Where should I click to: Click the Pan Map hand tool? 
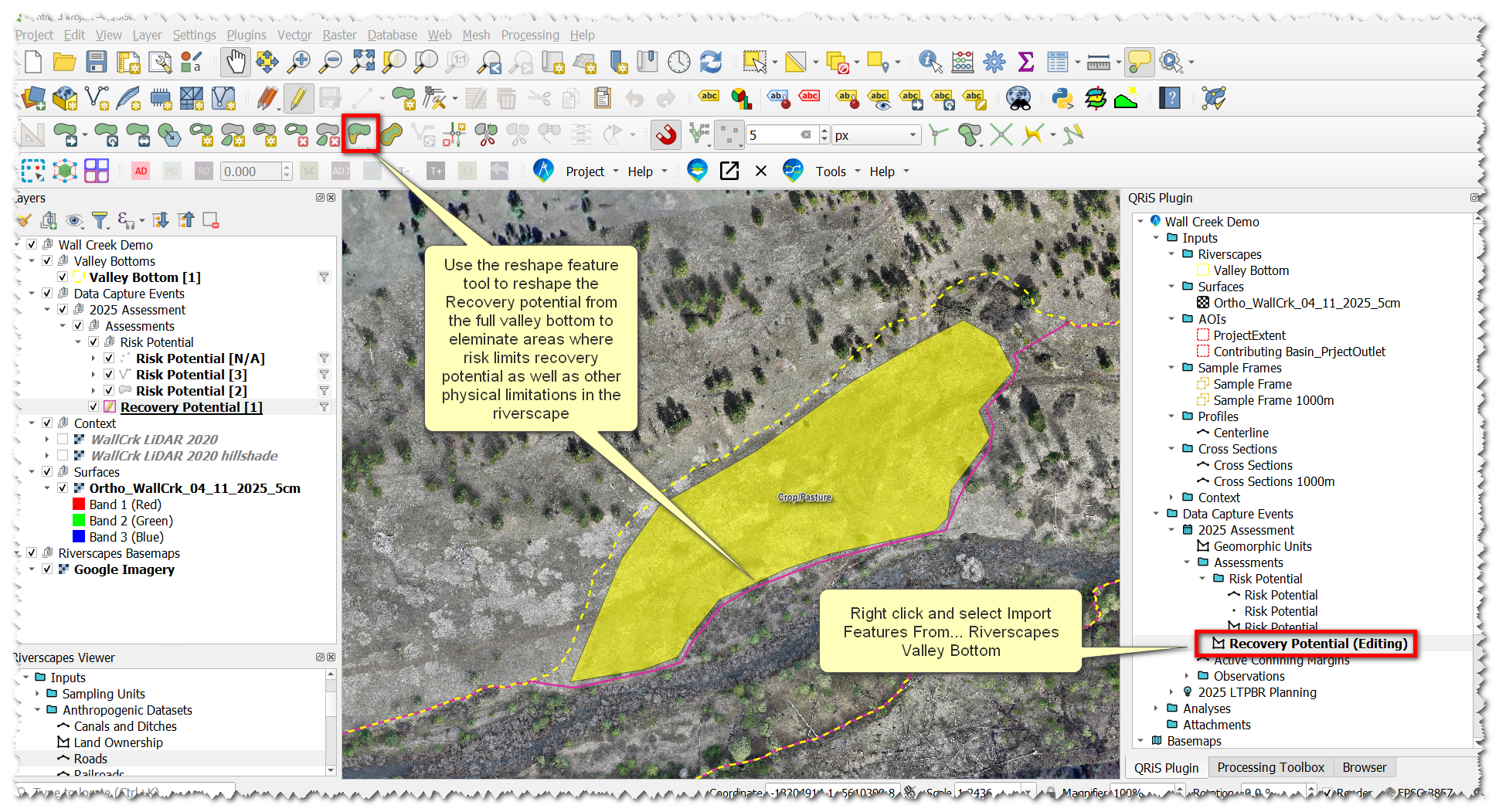[x=236, y=62]
